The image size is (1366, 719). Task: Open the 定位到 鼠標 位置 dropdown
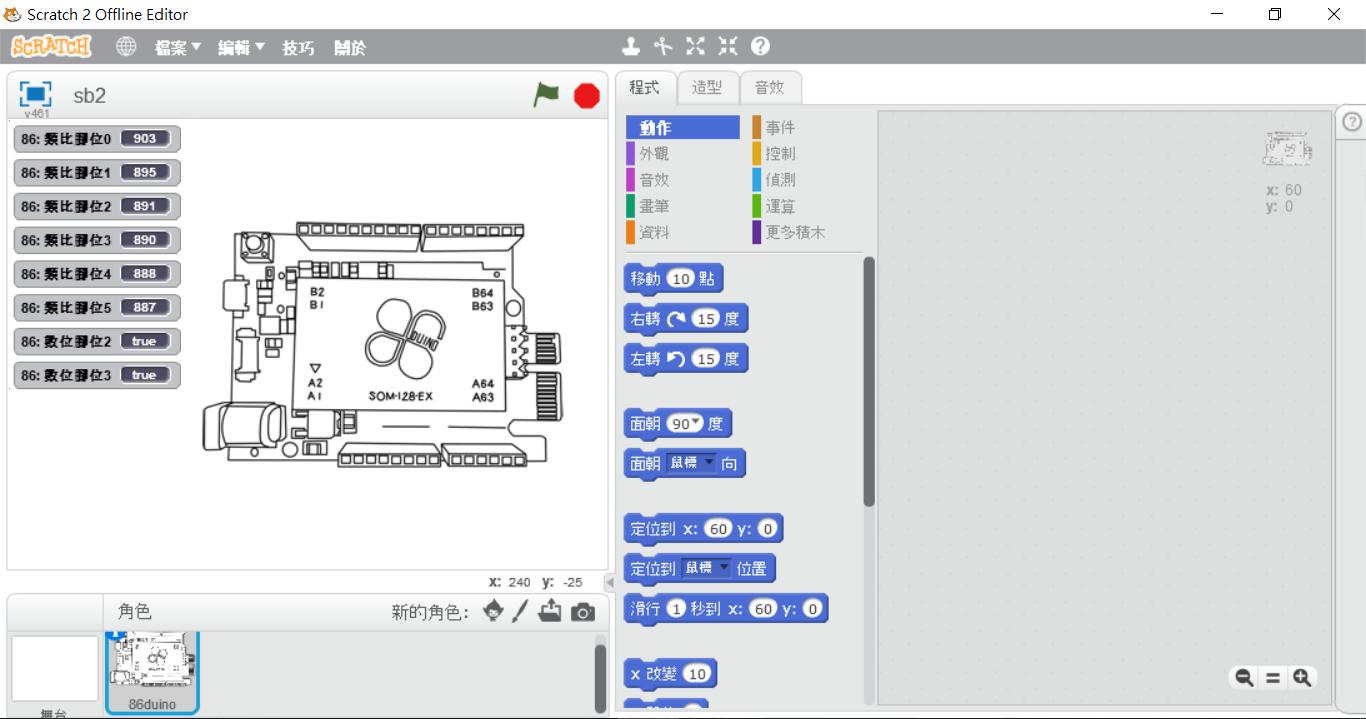coord(706,568)
